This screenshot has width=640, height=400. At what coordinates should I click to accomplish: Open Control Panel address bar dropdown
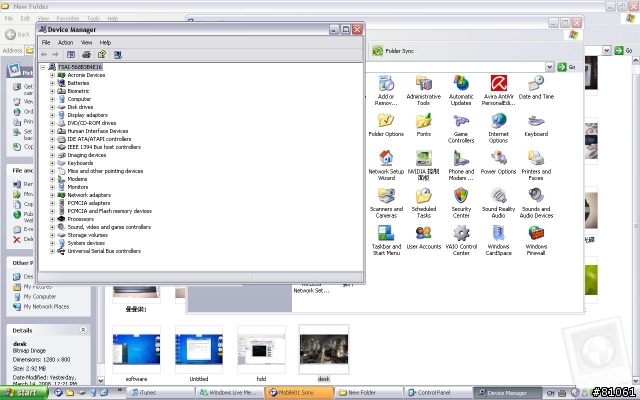coord(550,67)
